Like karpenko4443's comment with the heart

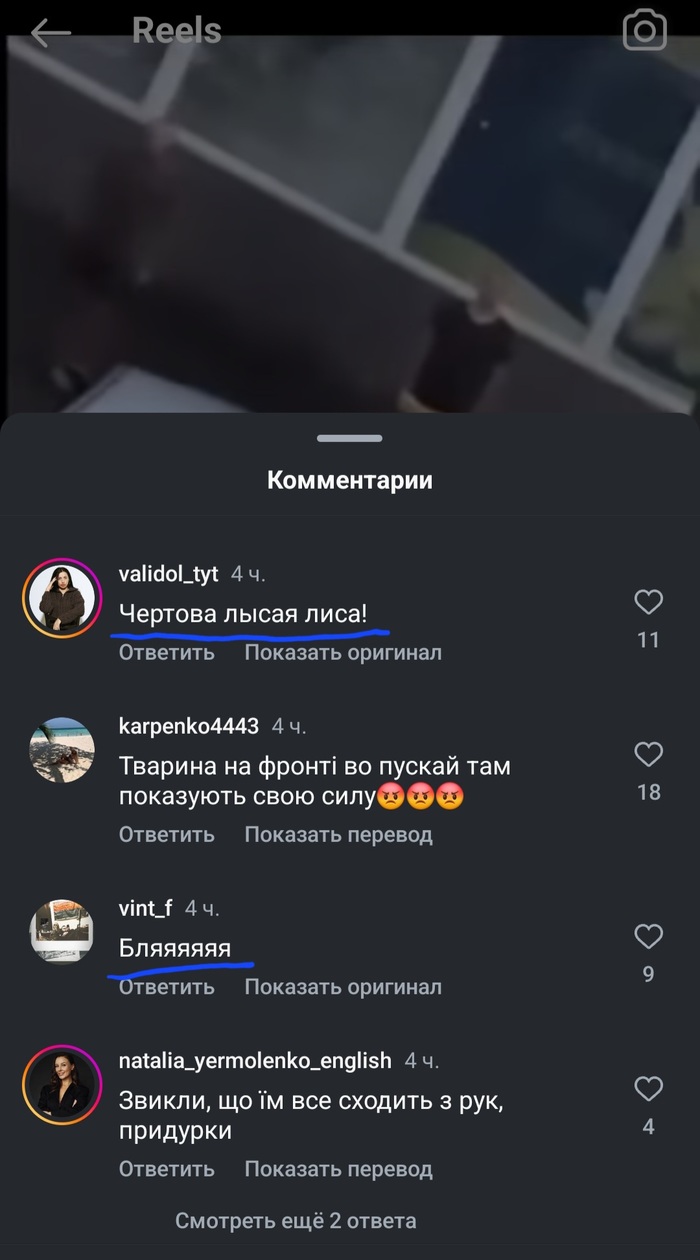point(649,753)
